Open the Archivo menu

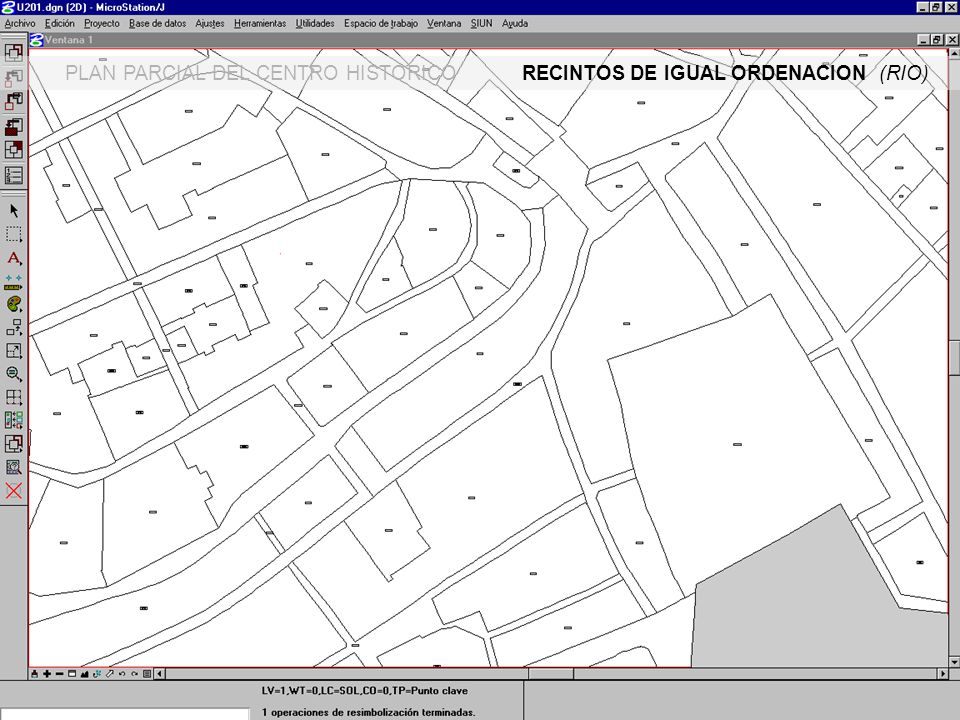(20, 23)
